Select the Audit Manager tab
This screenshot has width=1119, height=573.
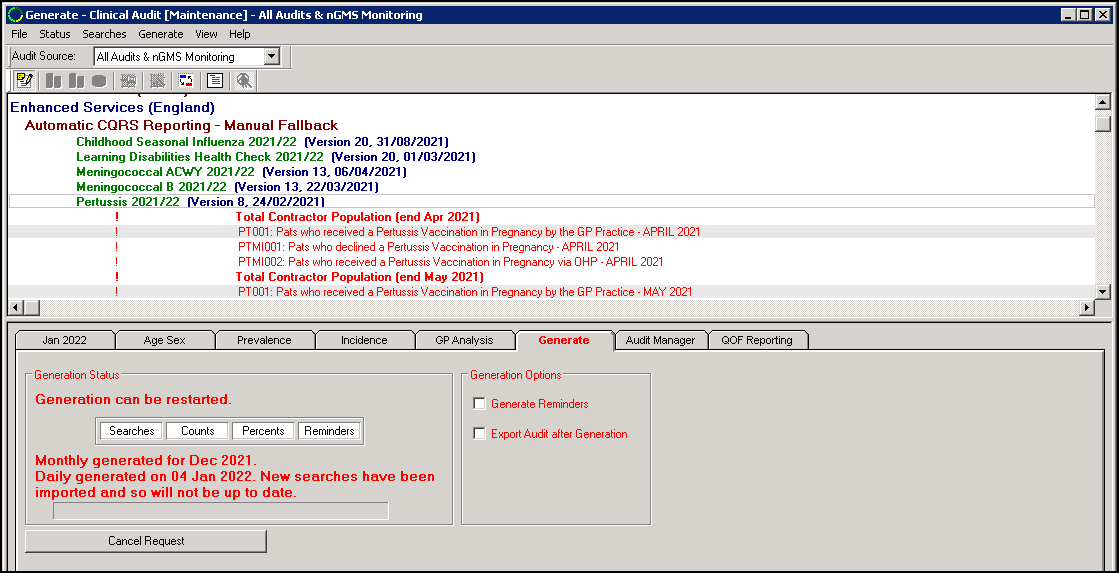coord(660,340)
